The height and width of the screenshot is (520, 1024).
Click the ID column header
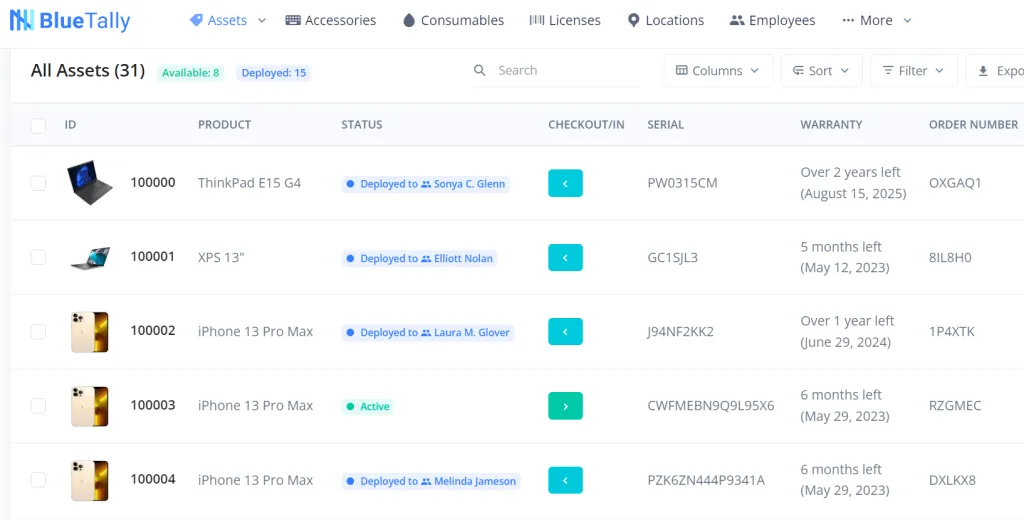coord(71,125)
